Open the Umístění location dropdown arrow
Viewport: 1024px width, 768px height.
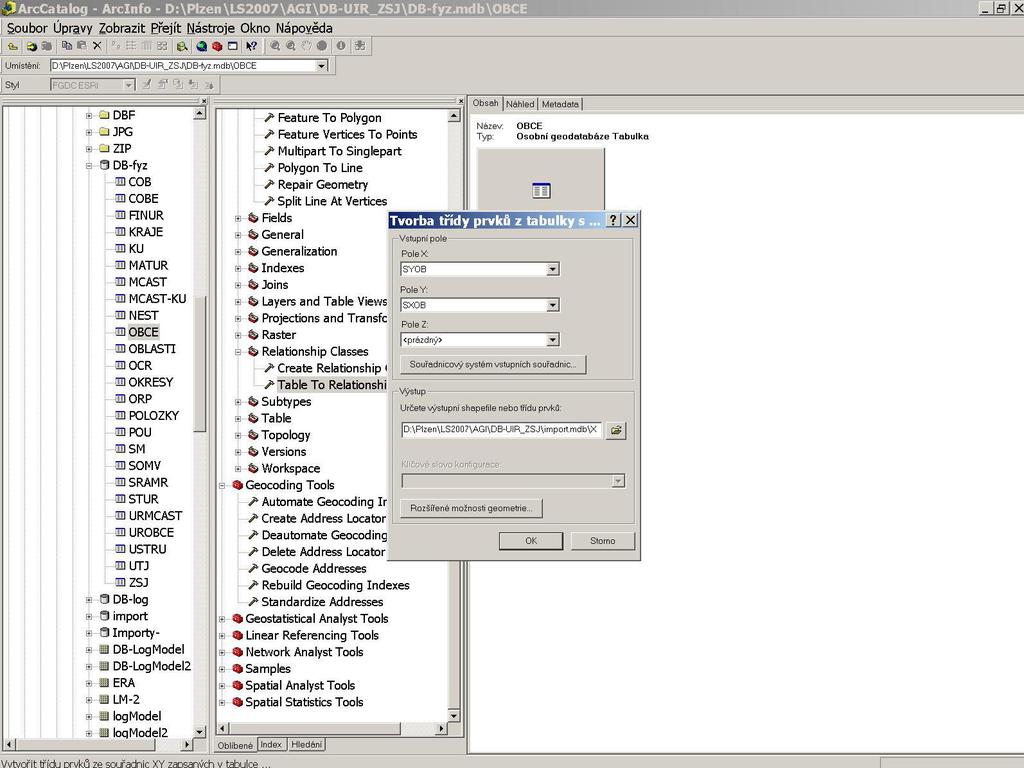321,66
